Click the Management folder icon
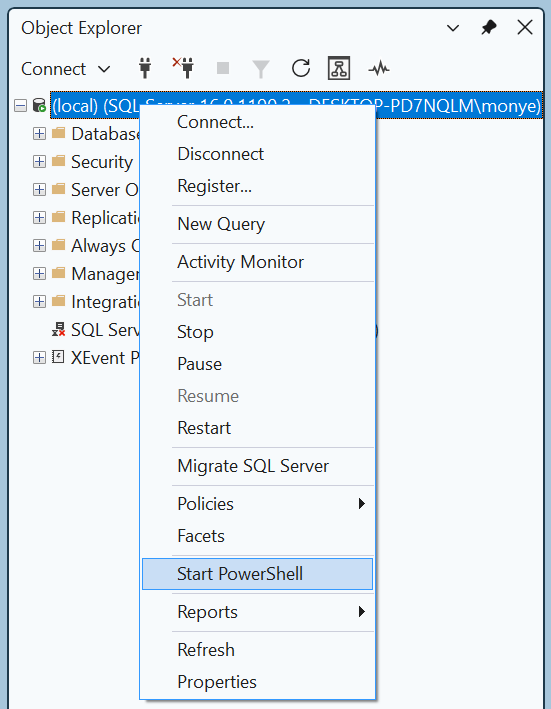Viewport: 551px width, 709px height. (x=58, y=274)
